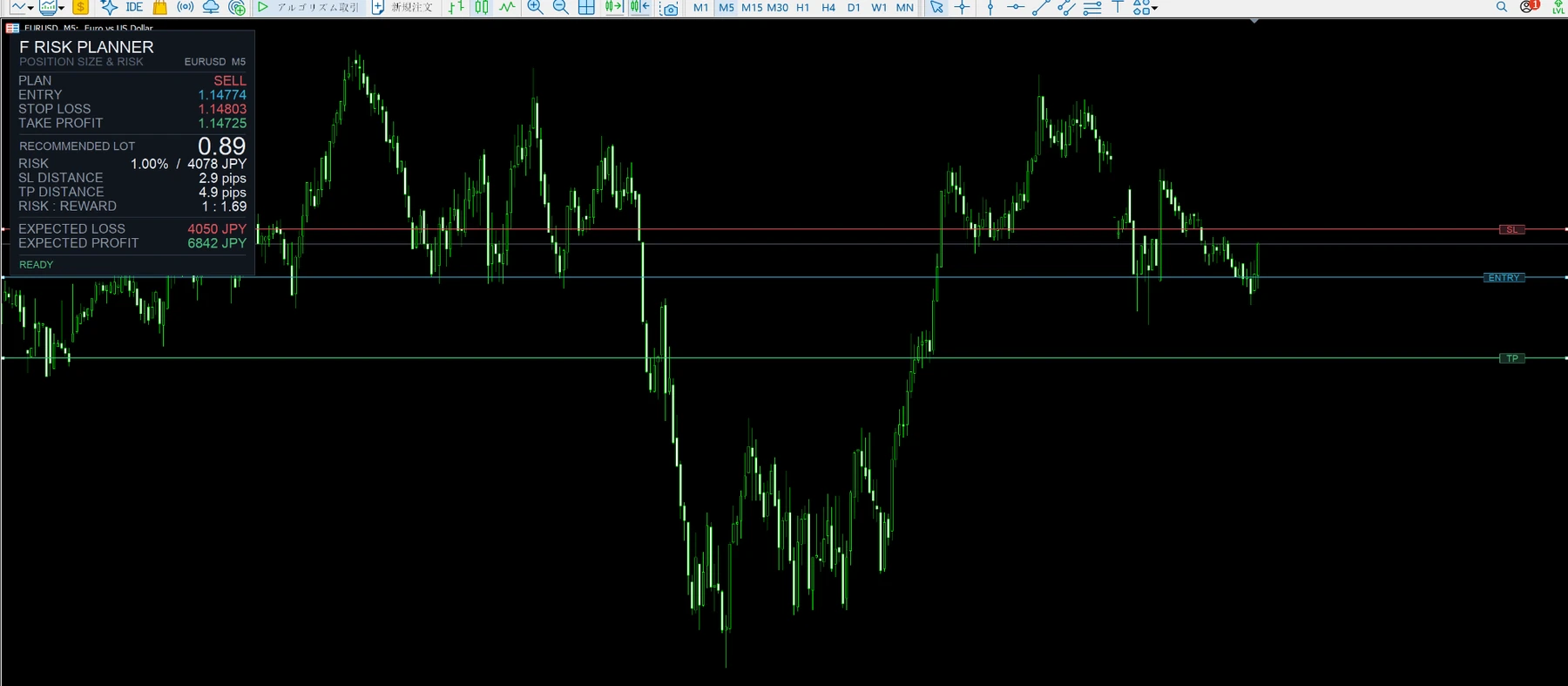Open the dollar-sign trading icon

click(x=80, y=7)
